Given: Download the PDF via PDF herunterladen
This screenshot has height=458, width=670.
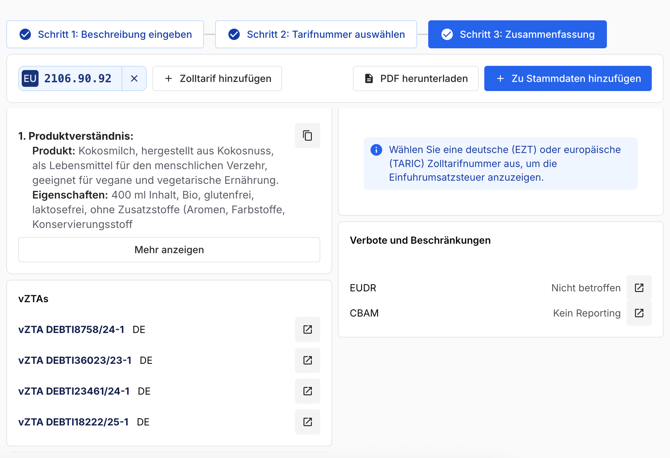Looking at the screenshot, I should (x=415, y=78).
